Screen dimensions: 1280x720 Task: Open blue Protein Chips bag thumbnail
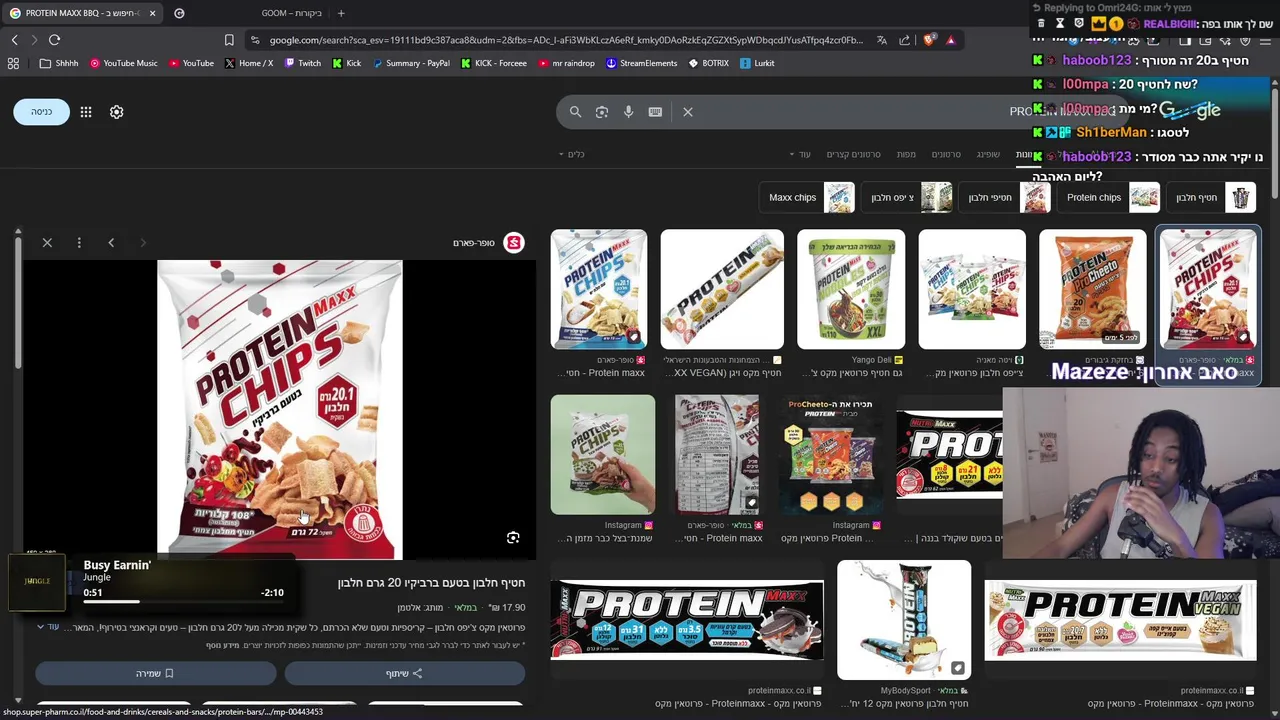point(599,290)
